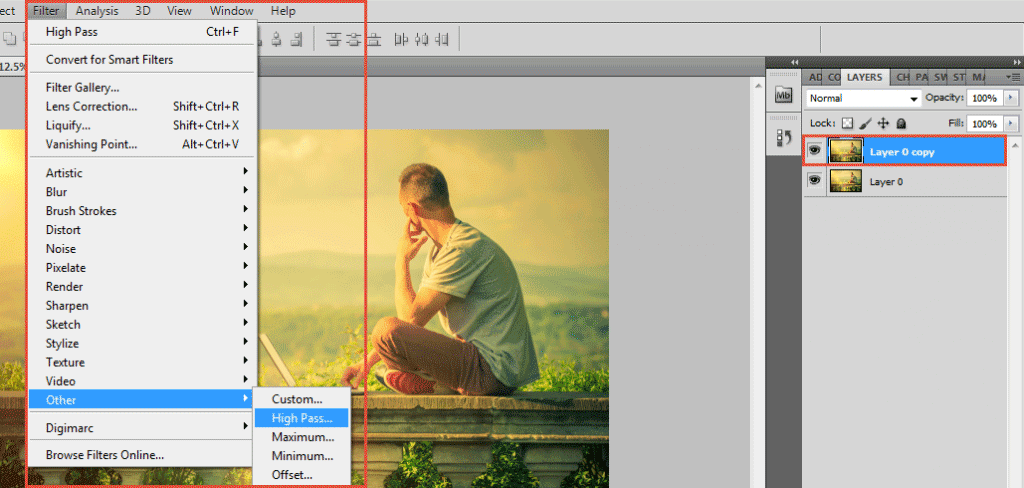The height and width of the screenshot is (488, 1024).
Task: Click the distribute right edges icon
Action: (442, 40)
